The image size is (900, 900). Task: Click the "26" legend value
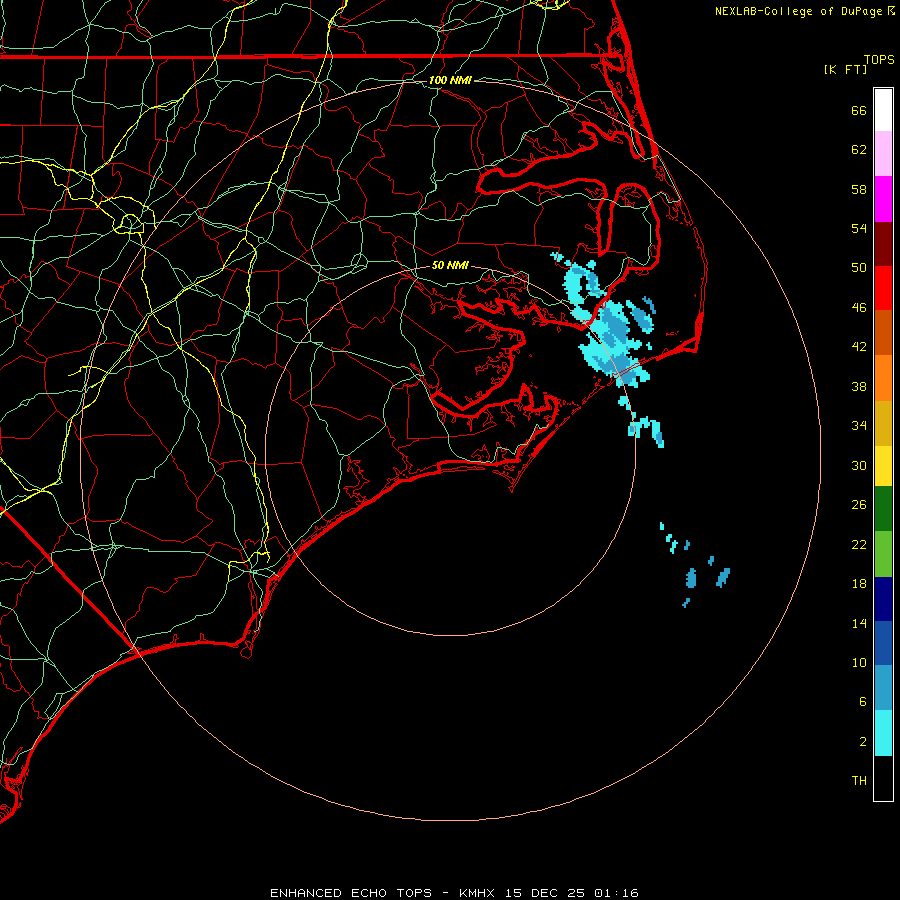pos(859,505)
